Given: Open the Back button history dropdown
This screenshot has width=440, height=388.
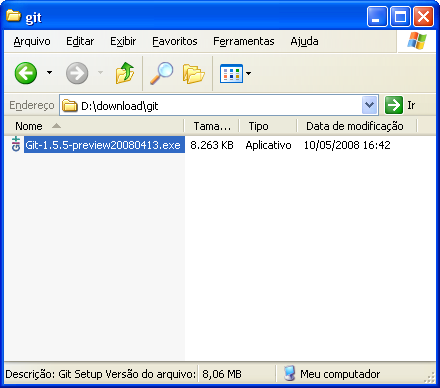Looking at the screenshot, I should tap(49, 72).
